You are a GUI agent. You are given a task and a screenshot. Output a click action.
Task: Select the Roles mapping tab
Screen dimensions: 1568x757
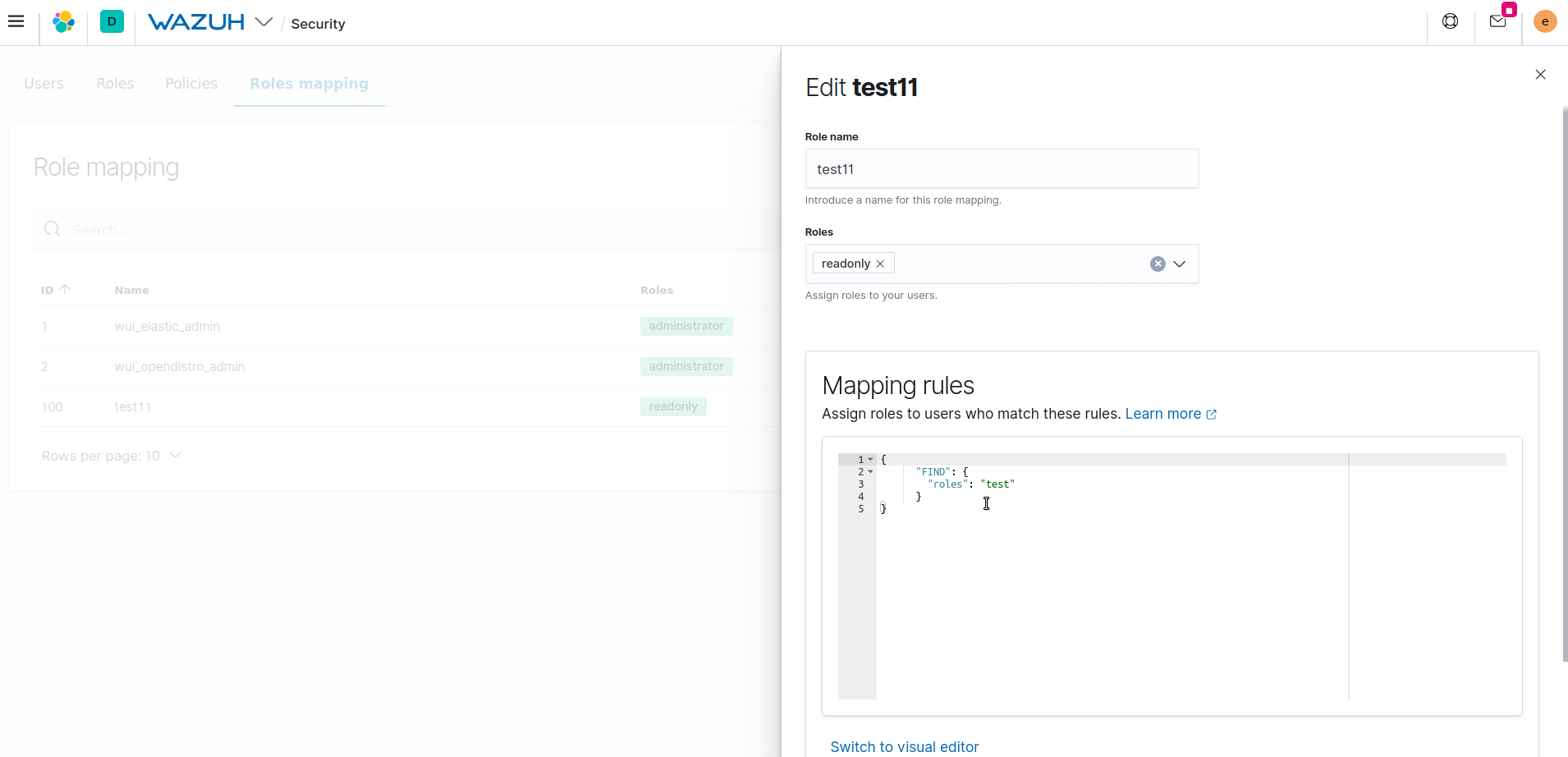click(309, 84)
